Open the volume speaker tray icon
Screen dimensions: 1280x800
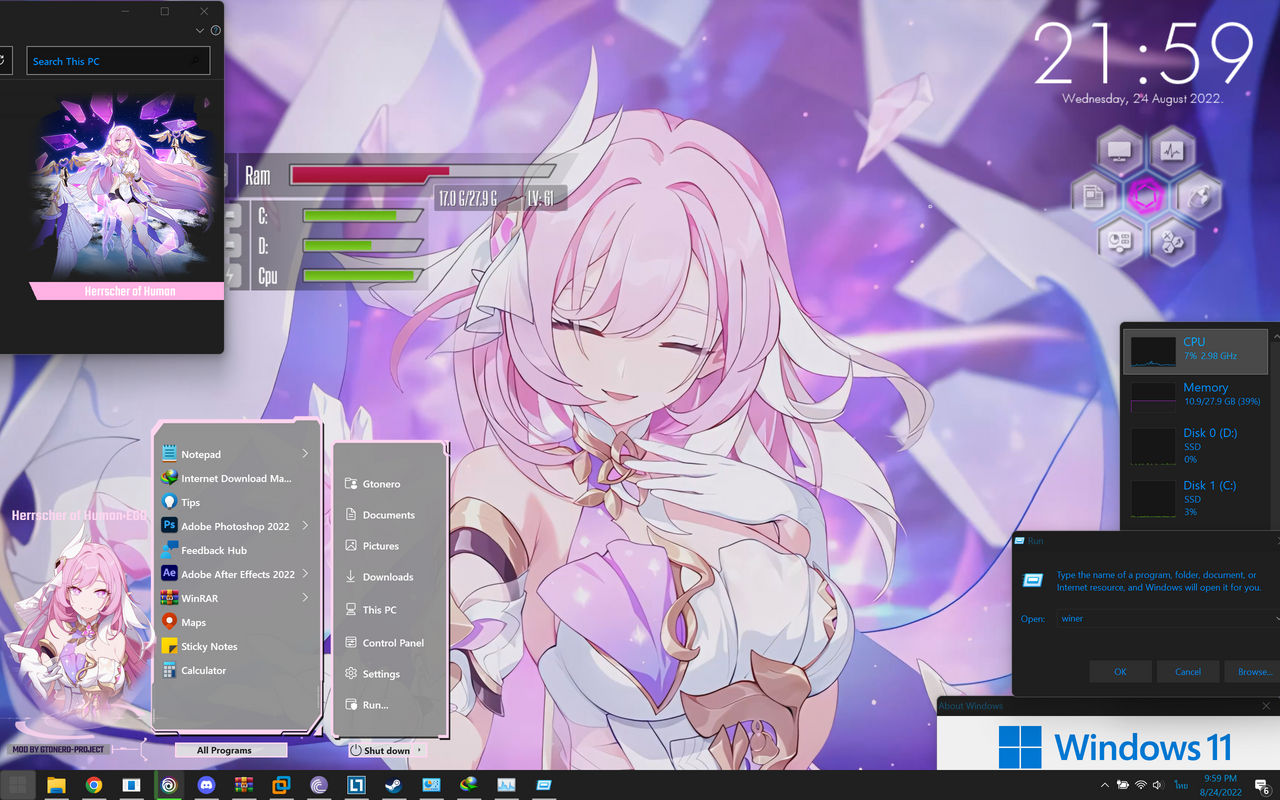(1158, 785)
